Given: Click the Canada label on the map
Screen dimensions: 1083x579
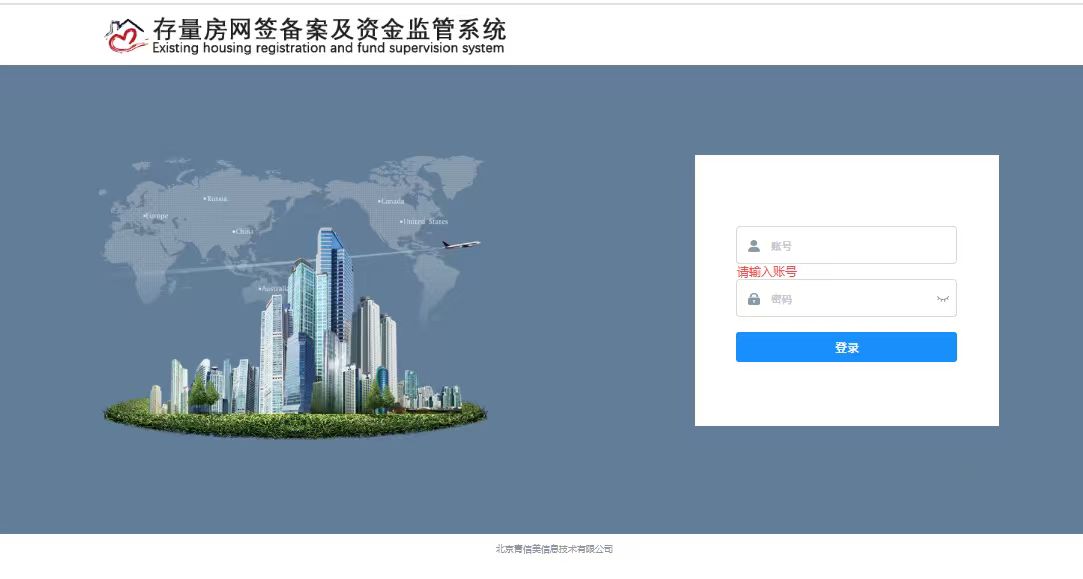Looking at the screenshot, I should (x=392, y=201).
